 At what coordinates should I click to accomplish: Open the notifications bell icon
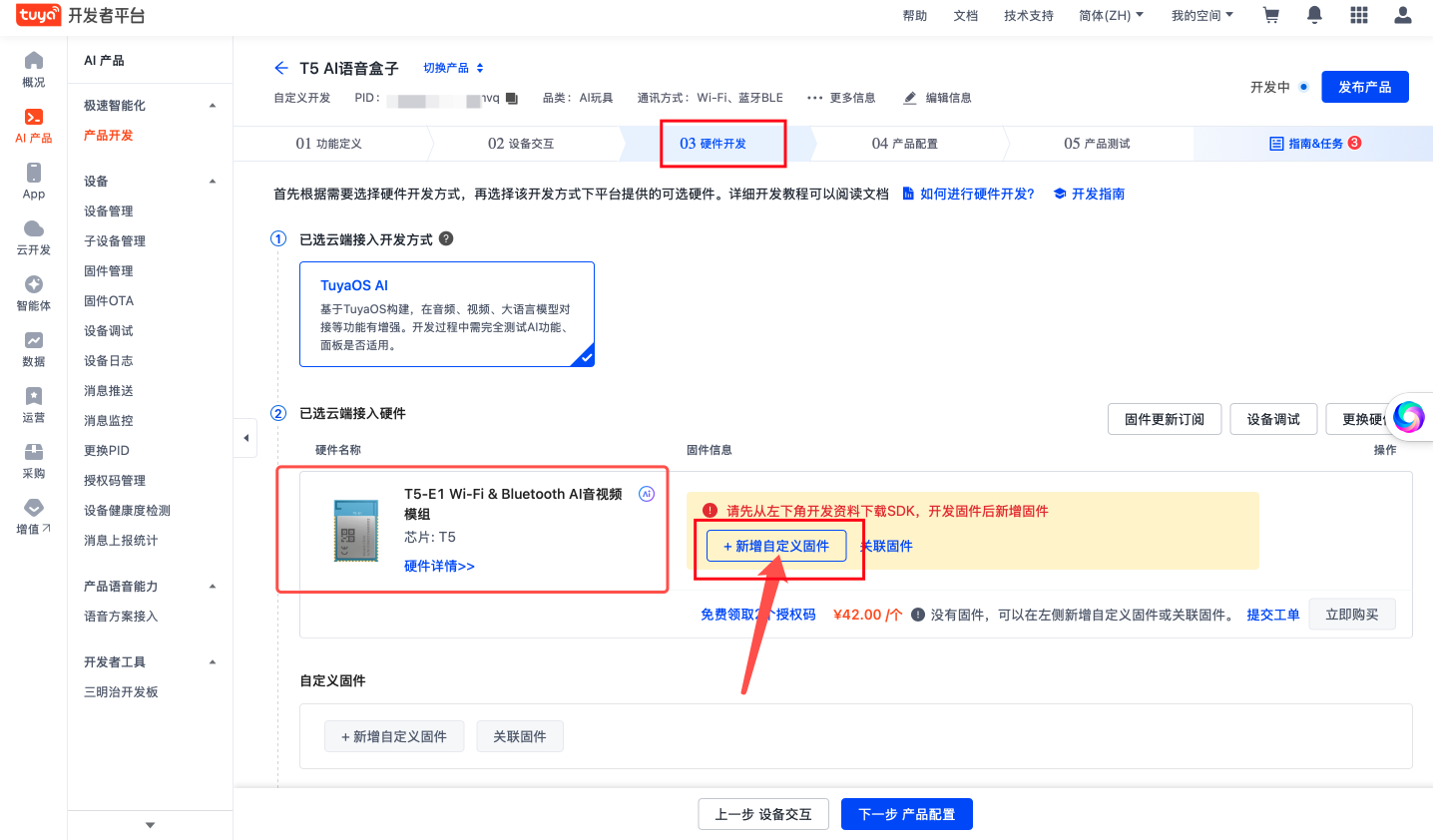pos(1314,15)
